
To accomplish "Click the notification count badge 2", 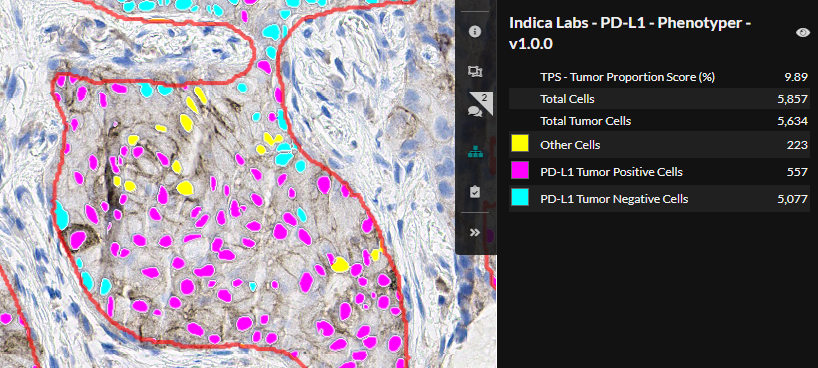I will 484,97.
